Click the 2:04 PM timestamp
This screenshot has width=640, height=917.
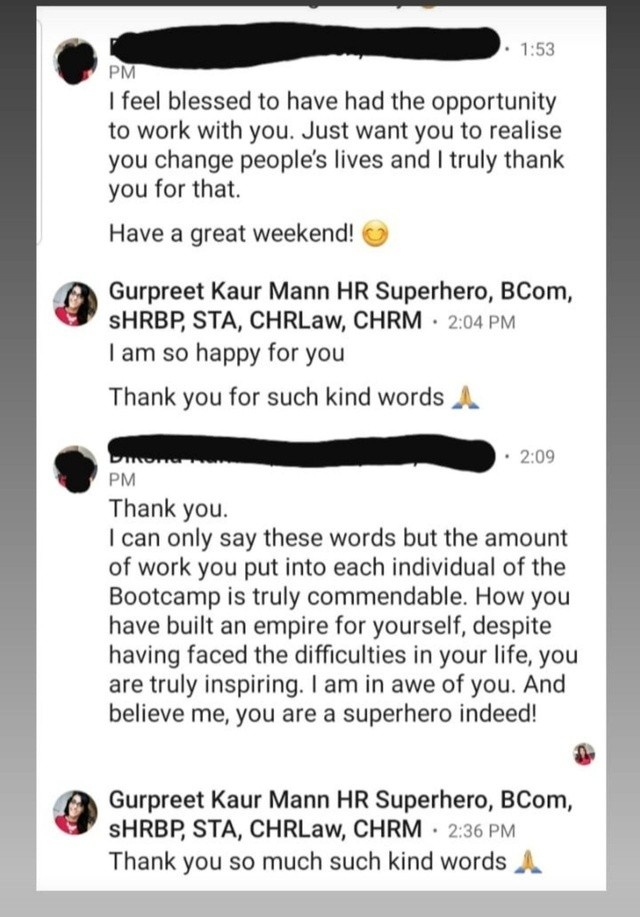pyautogui.click(x=481, y=322)
